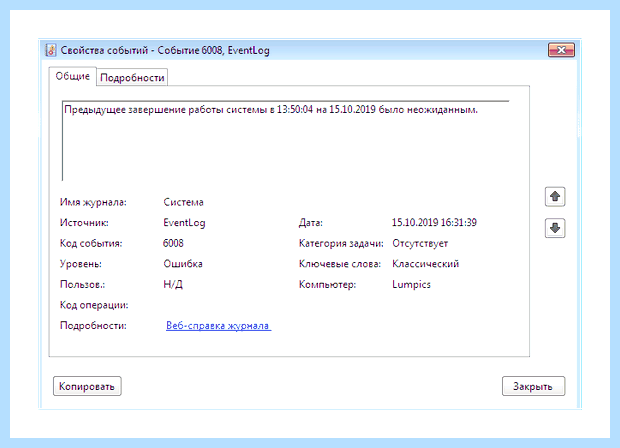Click the Категория задачи label
The height and width of the screenshot is (448, 620).
point(341,244)
